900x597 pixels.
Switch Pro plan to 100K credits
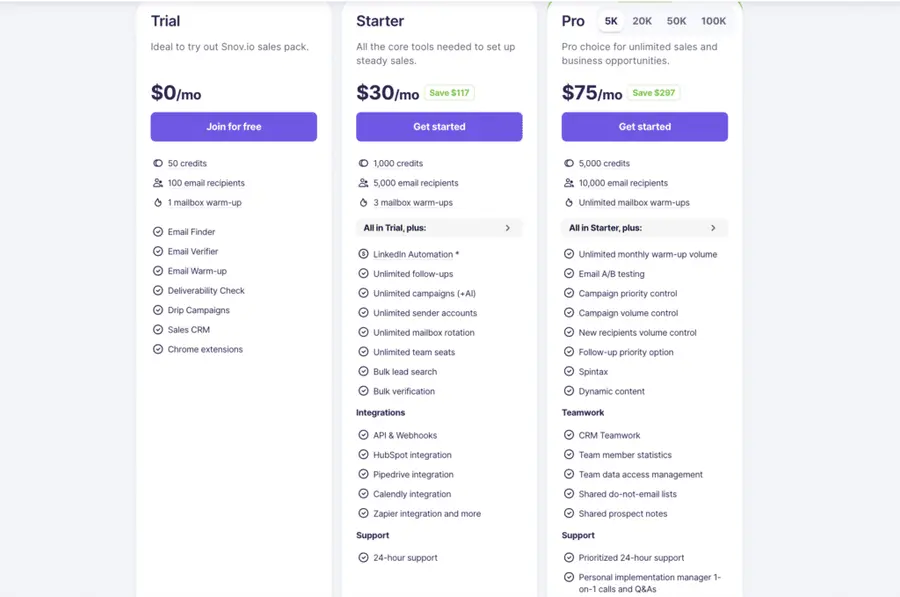(x=713, y=20)
